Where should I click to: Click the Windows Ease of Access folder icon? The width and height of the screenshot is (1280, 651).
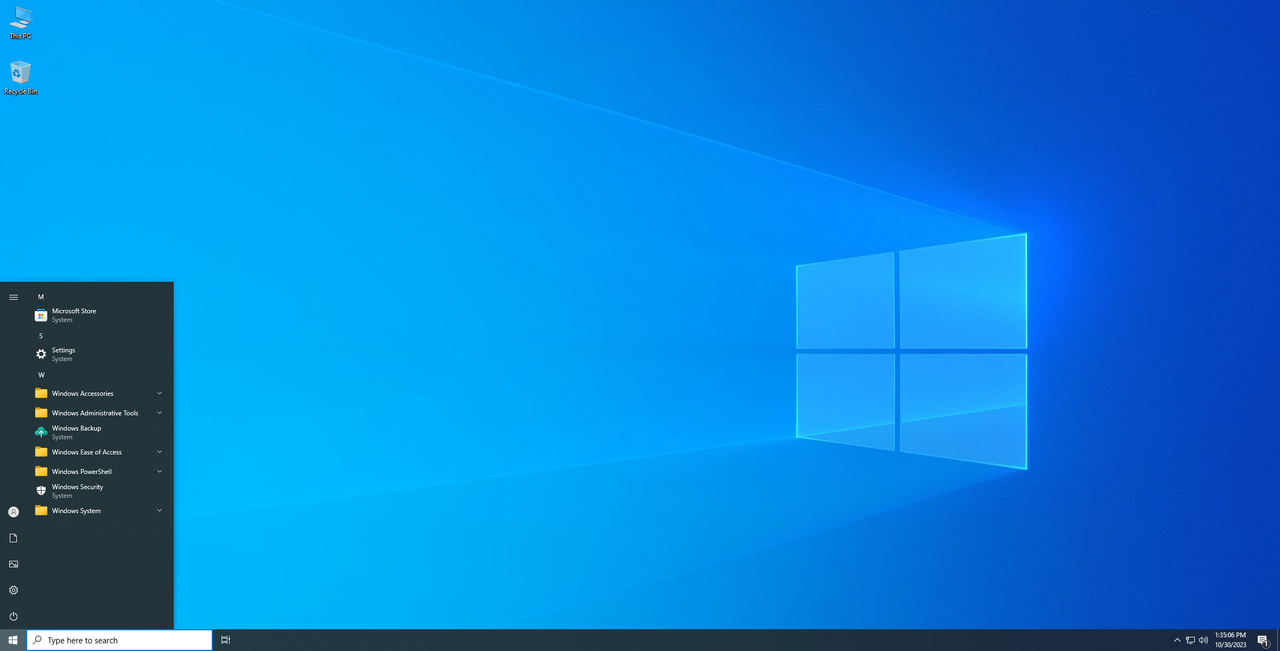41,452
